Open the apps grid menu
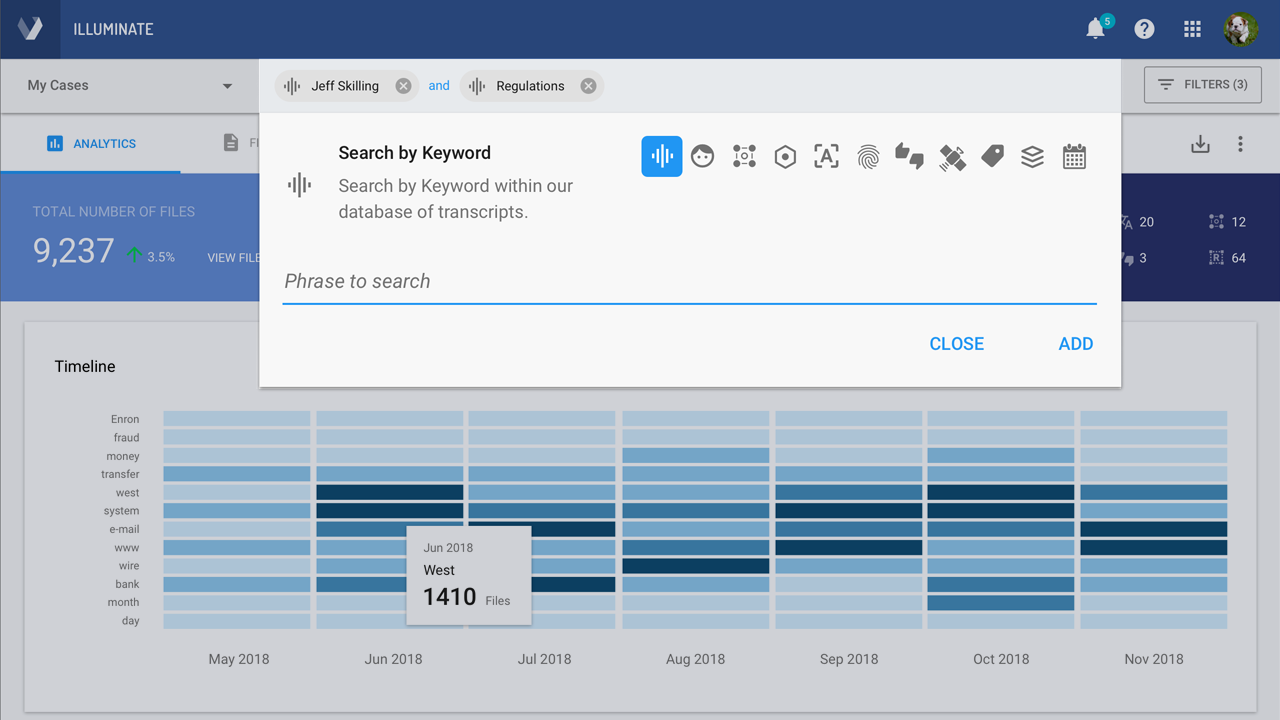 coord(1192,29)
